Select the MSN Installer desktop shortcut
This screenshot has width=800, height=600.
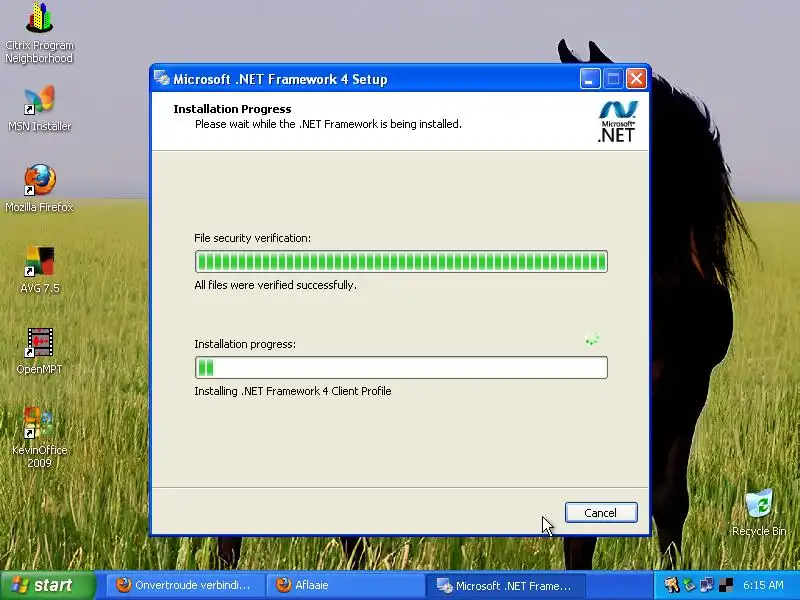click(x=39, y=109)
